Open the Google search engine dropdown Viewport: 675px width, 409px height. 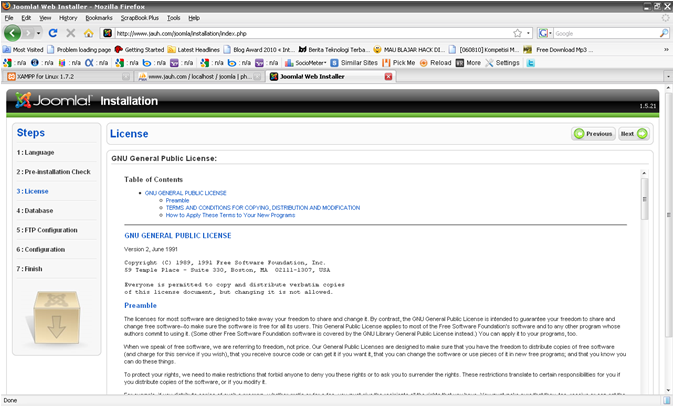click(545, 33)
